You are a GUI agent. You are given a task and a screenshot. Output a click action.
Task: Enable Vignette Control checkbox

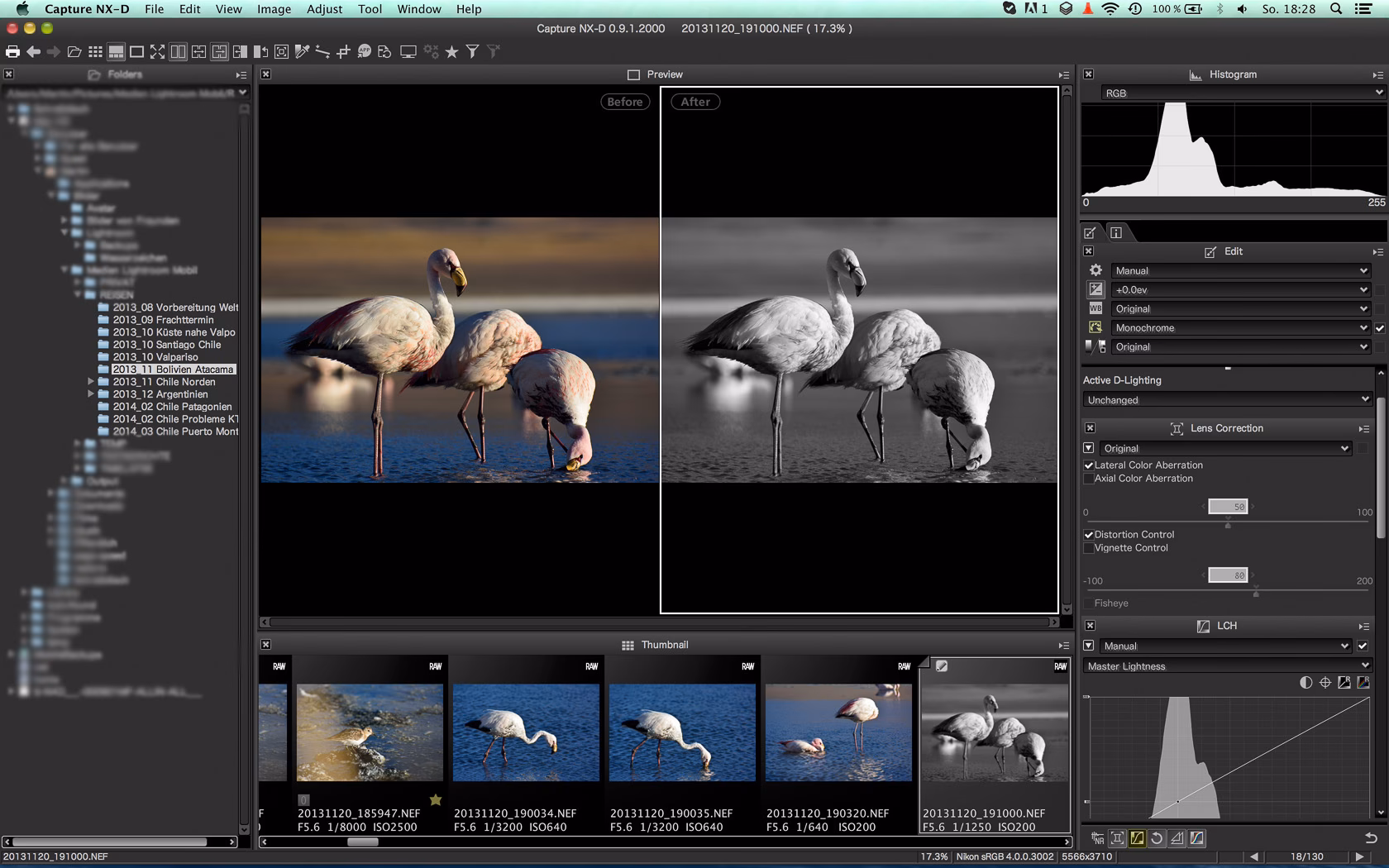coord(1089,548)
